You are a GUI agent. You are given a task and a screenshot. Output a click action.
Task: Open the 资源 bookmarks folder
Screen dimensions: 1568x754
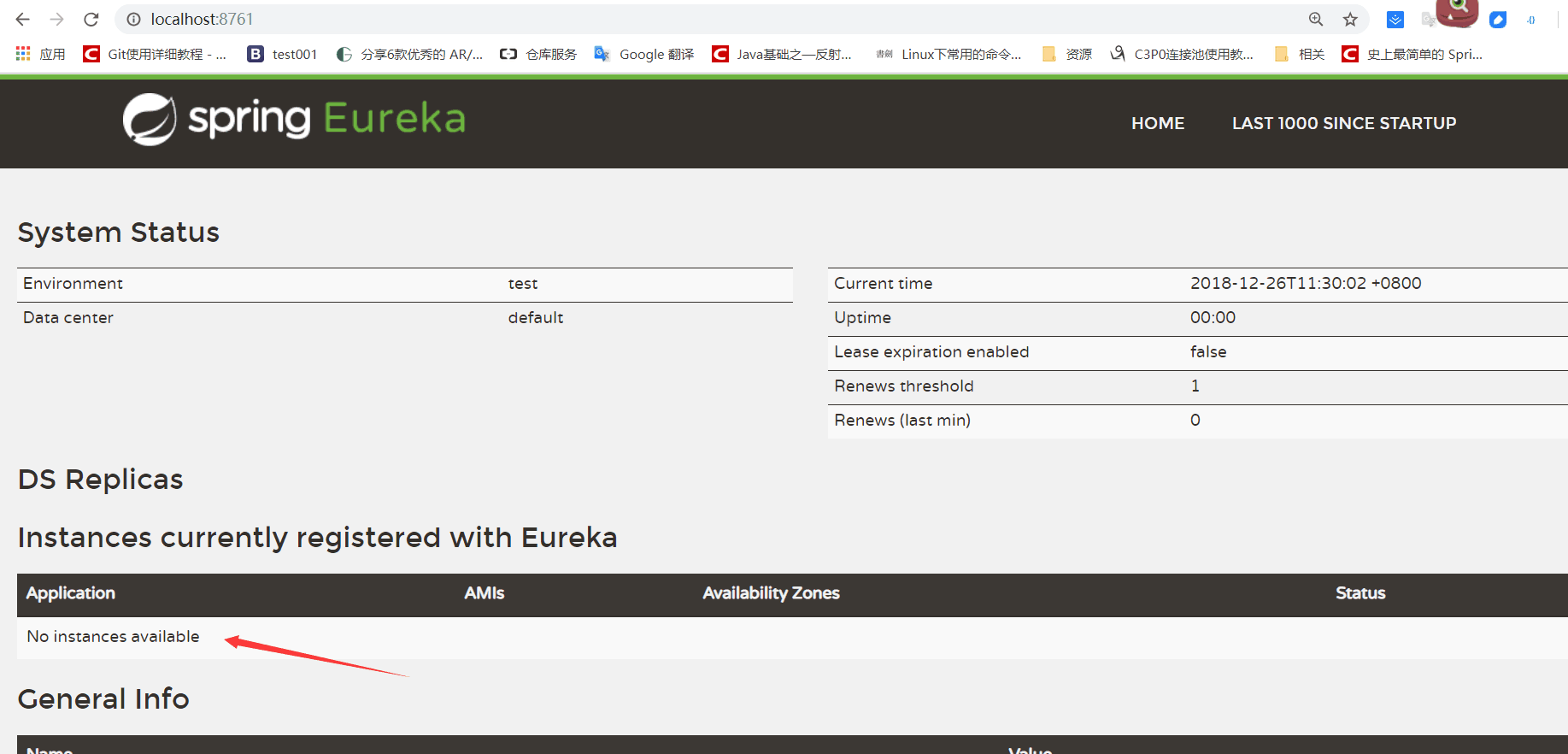[1067, 54]
